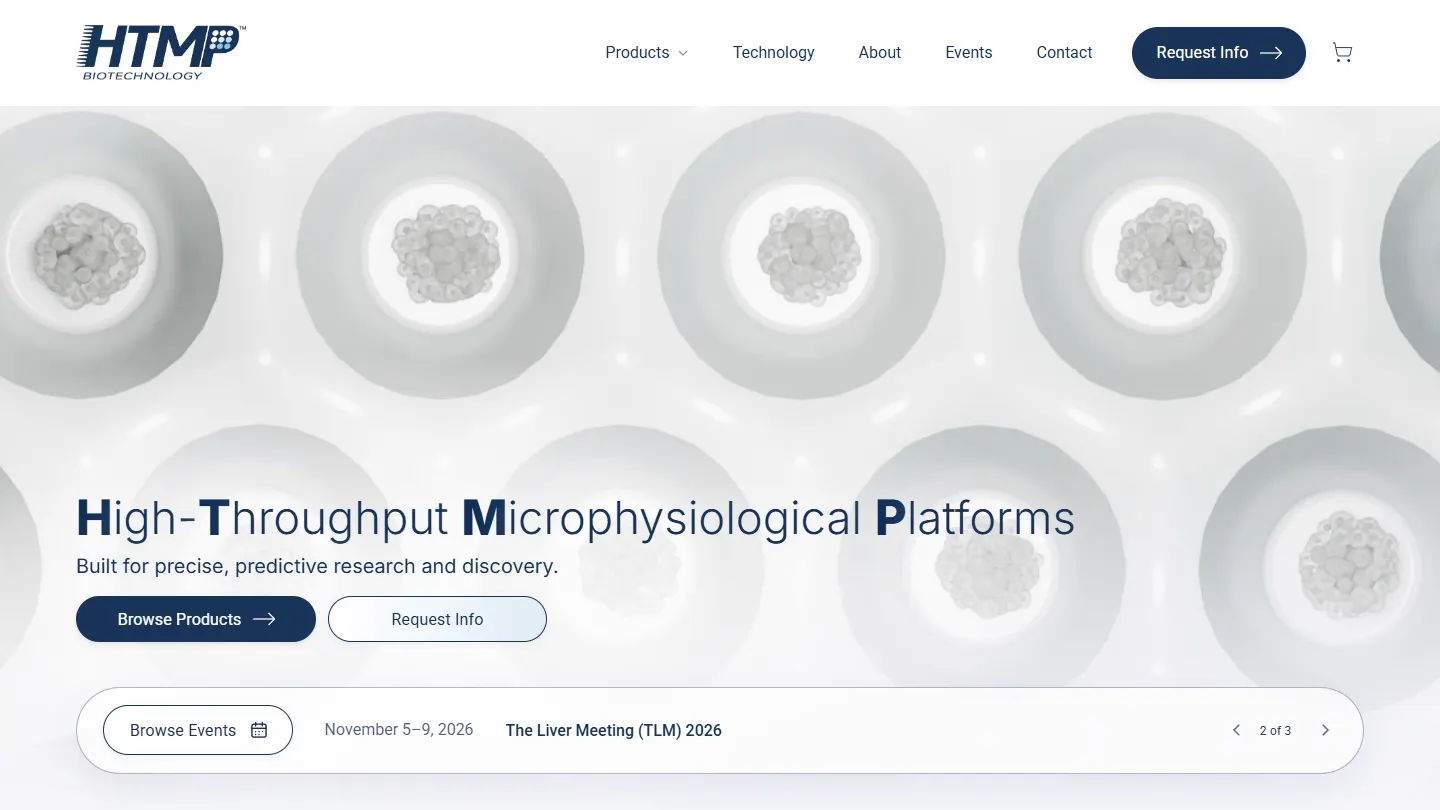Open the shopping cart icon
The width and height of the screenshot is (1440, 810).
pyautogui.click(x=1342, y=53)
